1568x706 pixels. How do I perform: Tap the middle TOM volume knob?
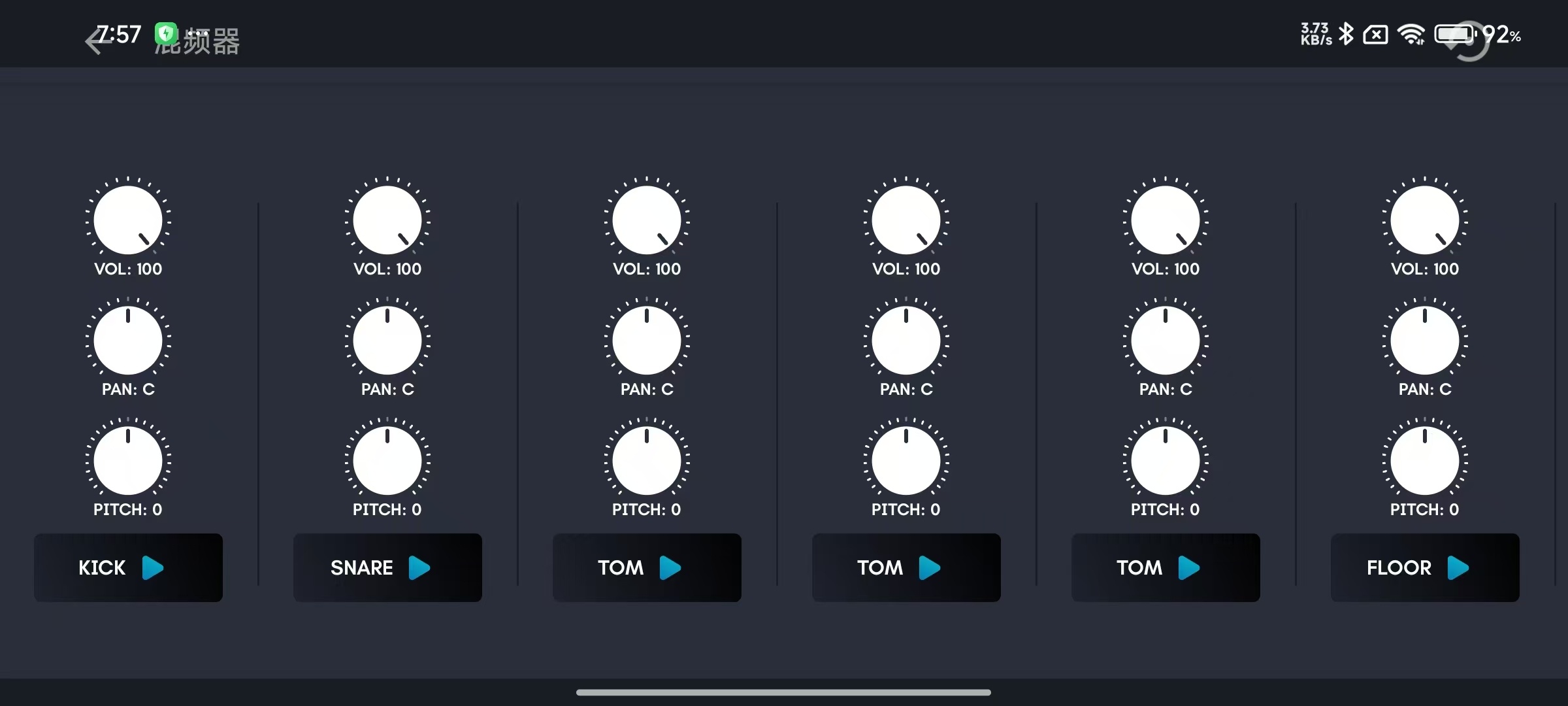click(x=906, y=220)
